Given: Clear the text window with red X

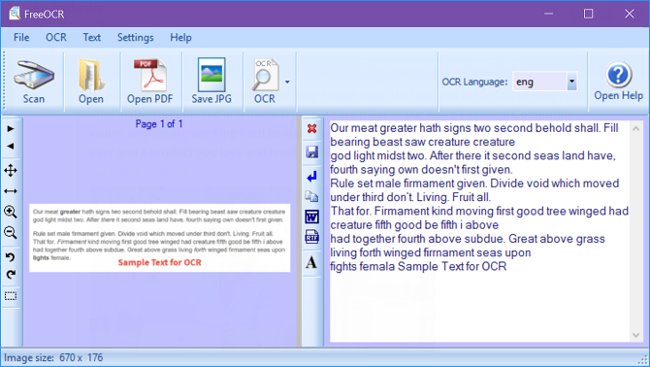Looking at the screenshot, I should point(312,129).
